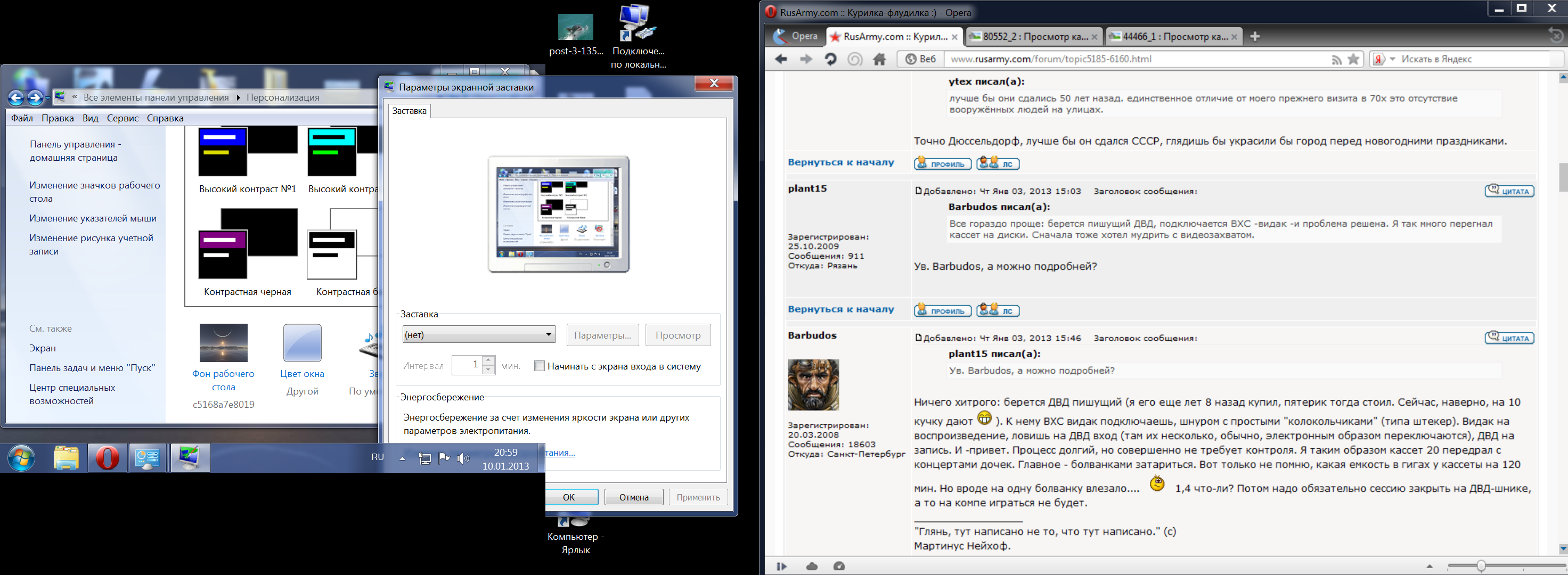Open the volume speaker tray icon
The width and height of the screenshot is (1568, 575).
[x=463, y=458]
